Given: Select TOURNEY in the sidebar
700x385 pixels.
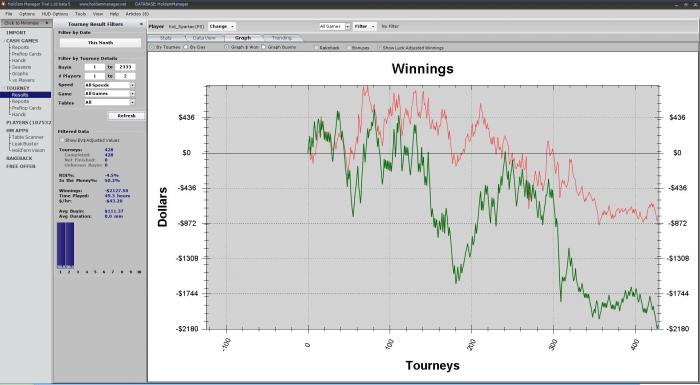Looking at the screenshot, I should pyautogui.click(x=18, y=88).
